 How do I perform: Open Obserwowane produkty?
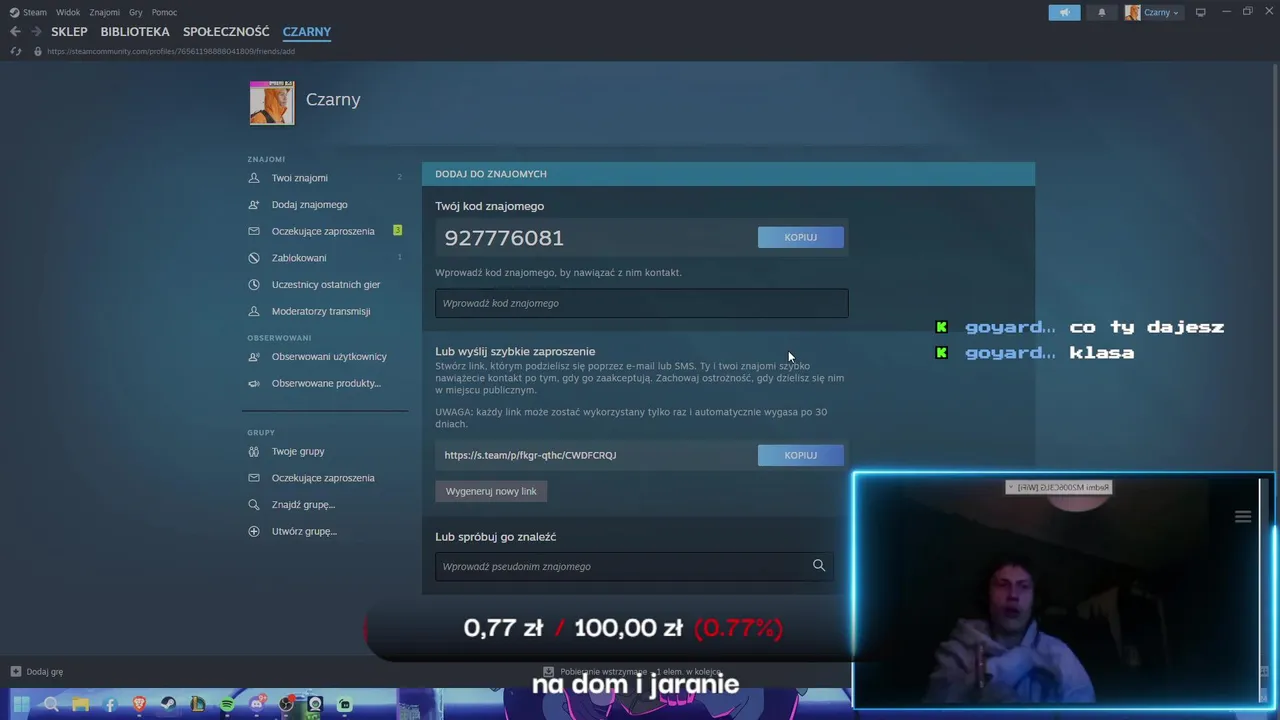point(325,383)
